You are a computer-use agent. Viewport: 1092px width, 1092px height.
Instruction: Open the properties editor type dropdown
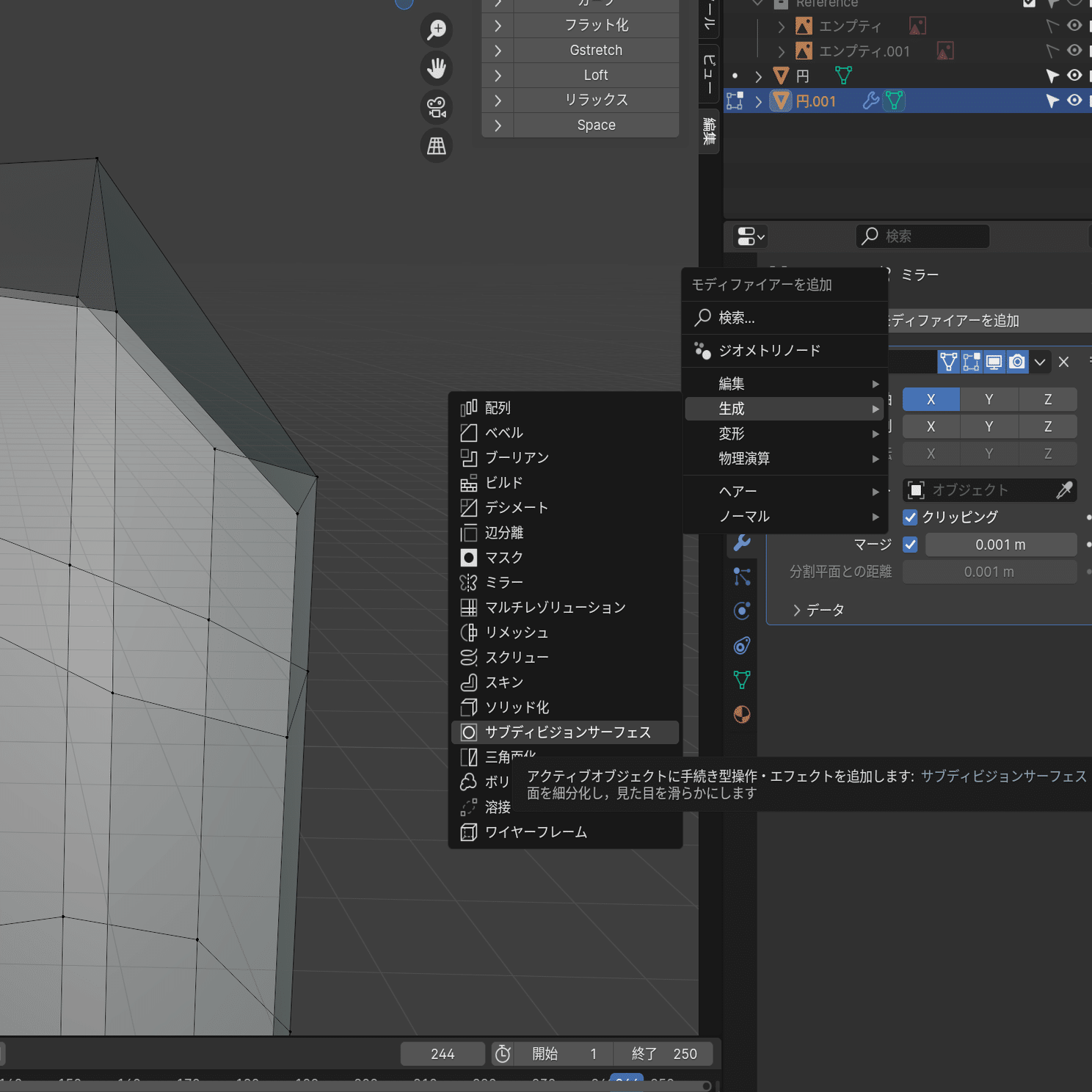(x=750, y=236)
